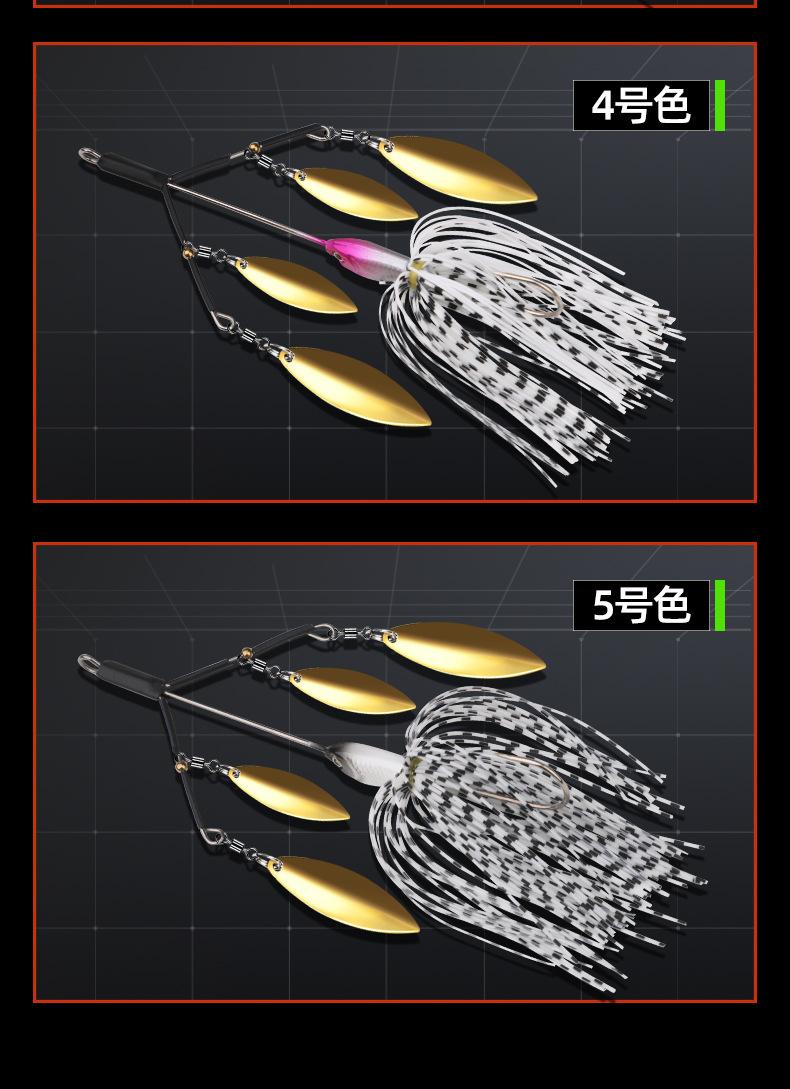Click second gold blade in 4号色 image
Viewport: 790px width, 1089px height.
[x=355, y=194]
